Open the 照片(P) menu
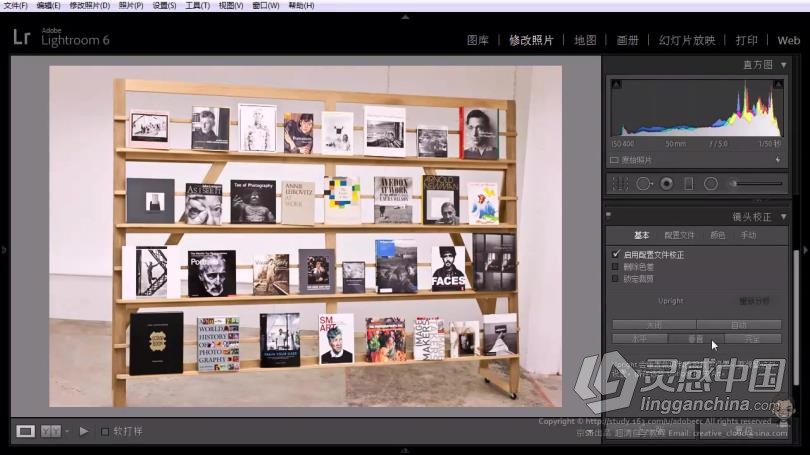 131,6
